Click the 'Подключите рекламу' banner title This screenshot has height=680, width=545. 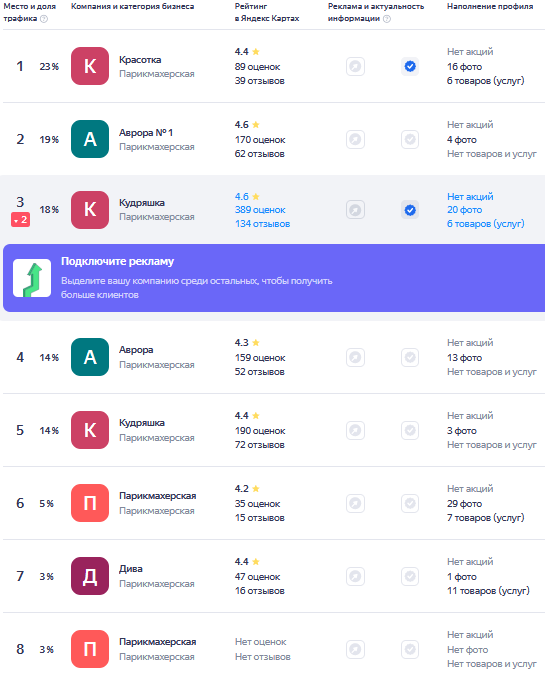click(x=117, y=261)
